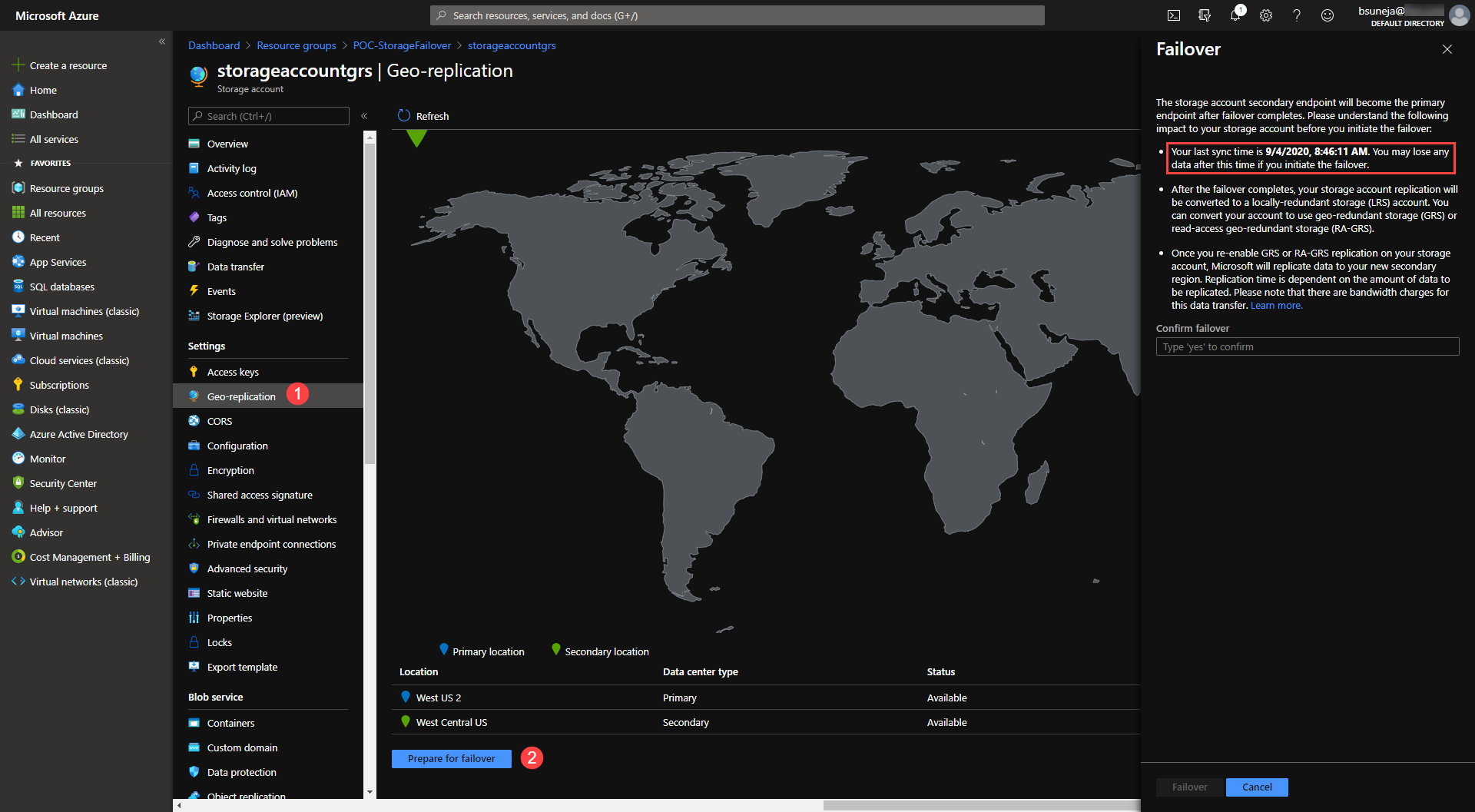
Task: Click the feedback smiley icon
Action: [x=1327, y=15]
